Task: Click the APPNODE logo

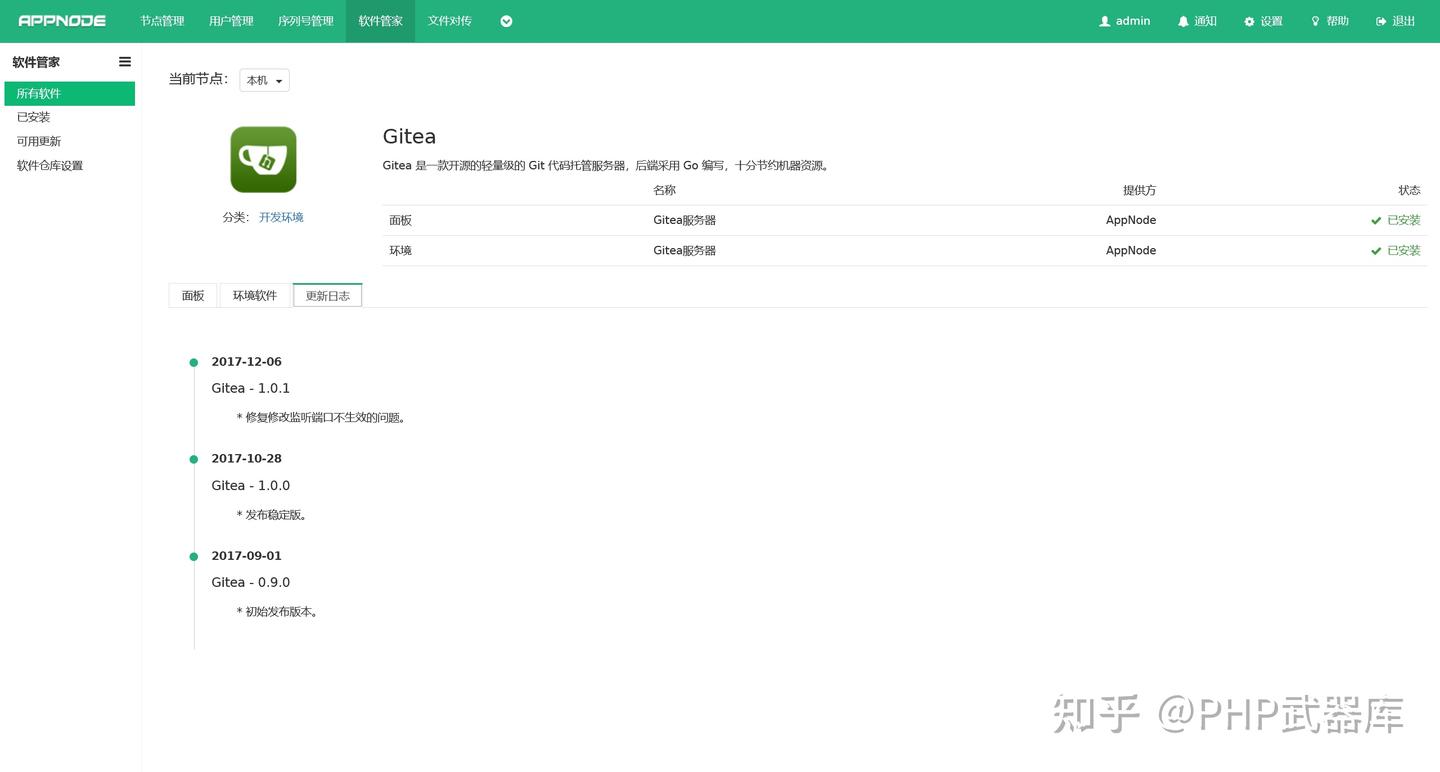Action: pos(62,20)
